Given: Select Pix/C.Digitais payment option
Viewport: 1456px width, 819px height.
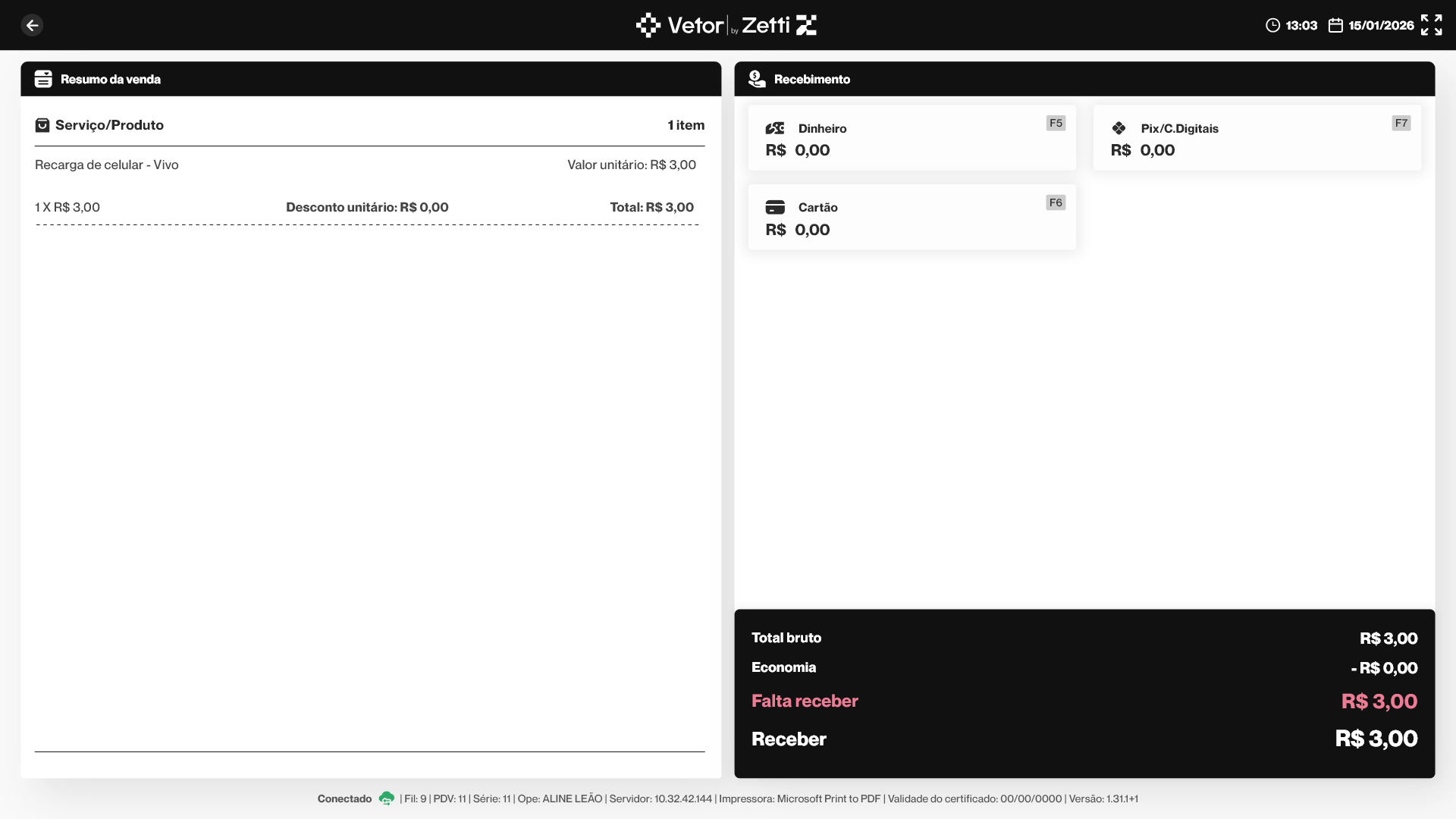Looking at the screenshot, I should coord(1256,138).
